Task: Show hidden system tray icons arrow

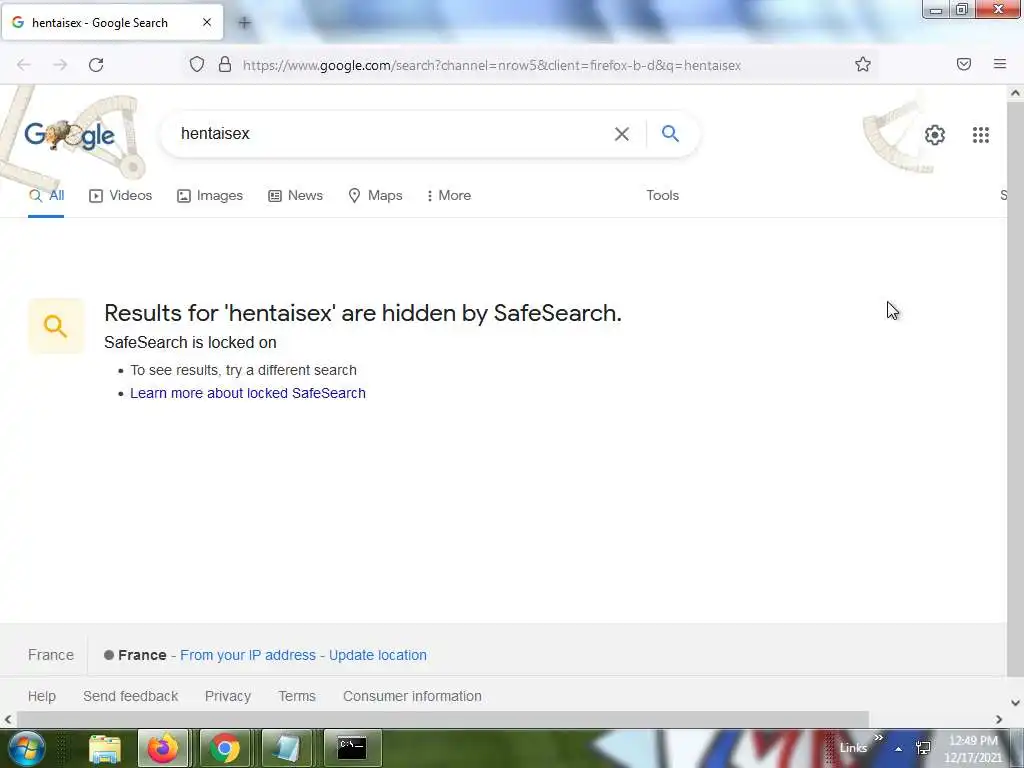Action: (898, 749)
